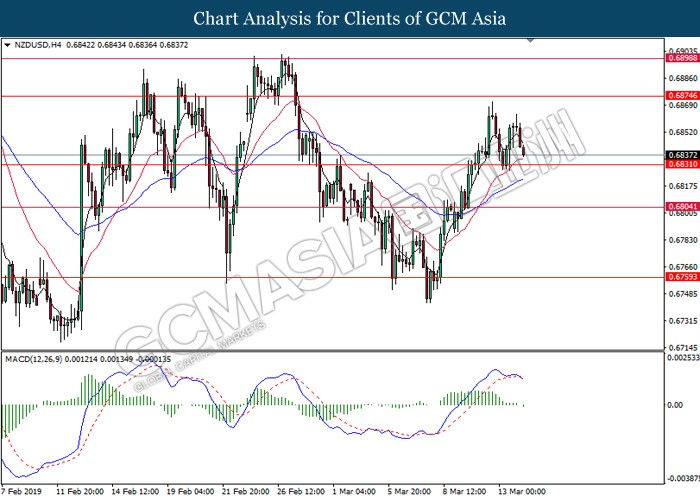
Task: Select the 14 Feb 12:00 time label
Action: (135, 492)
